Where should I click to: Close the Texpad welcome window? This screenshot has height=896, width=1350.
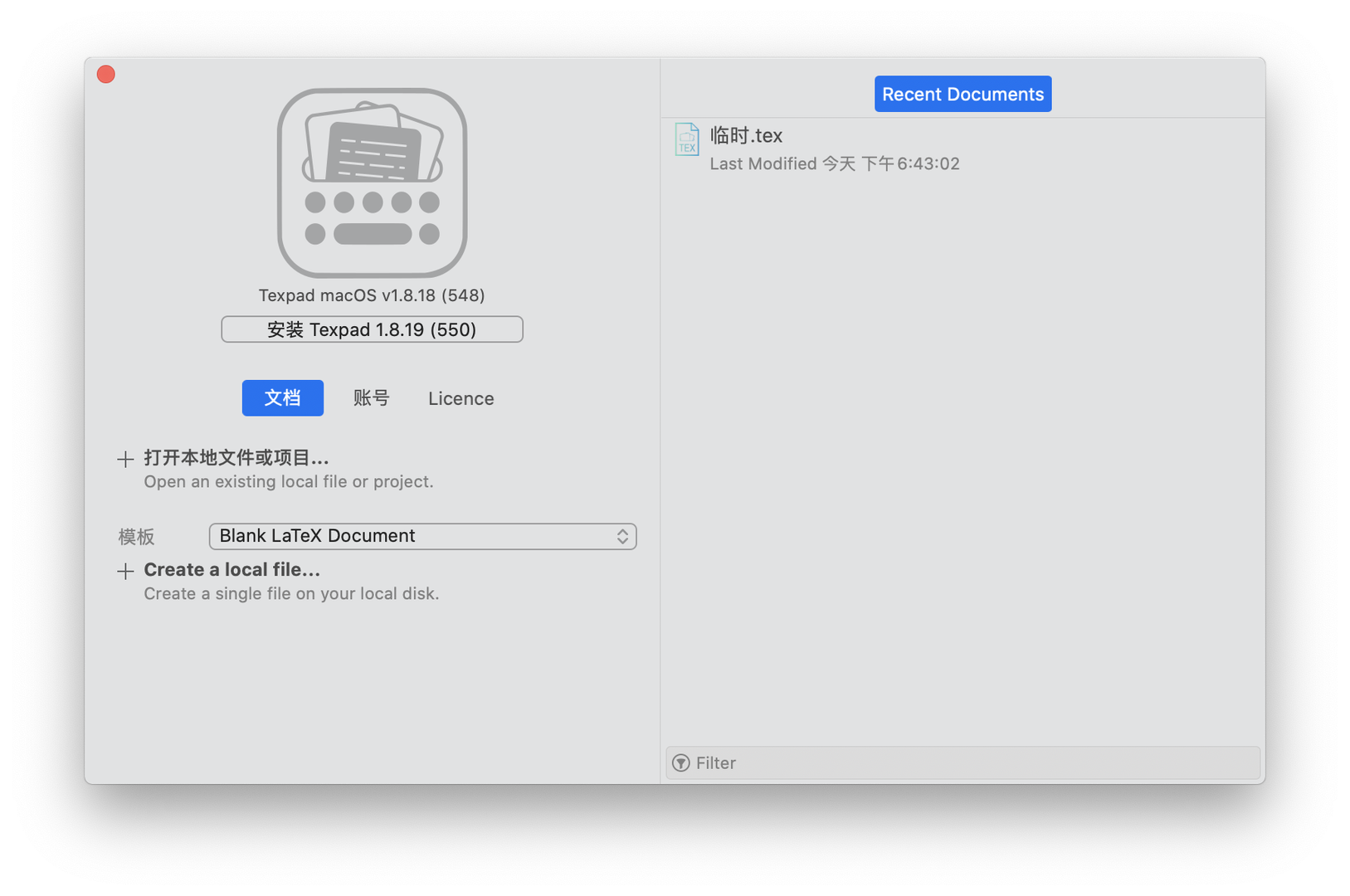(106, 75)
